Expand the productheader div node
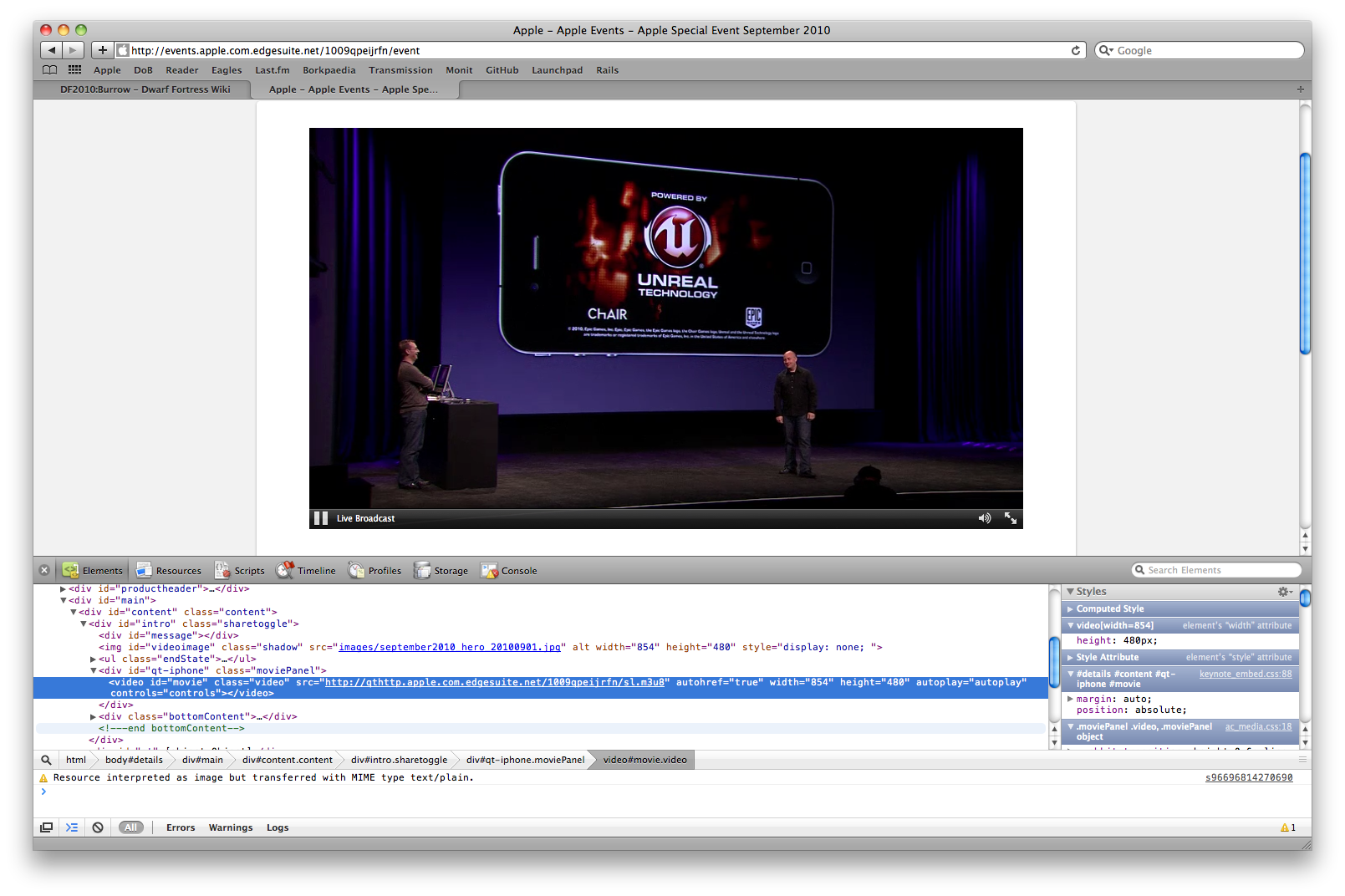 coord(64,589)
